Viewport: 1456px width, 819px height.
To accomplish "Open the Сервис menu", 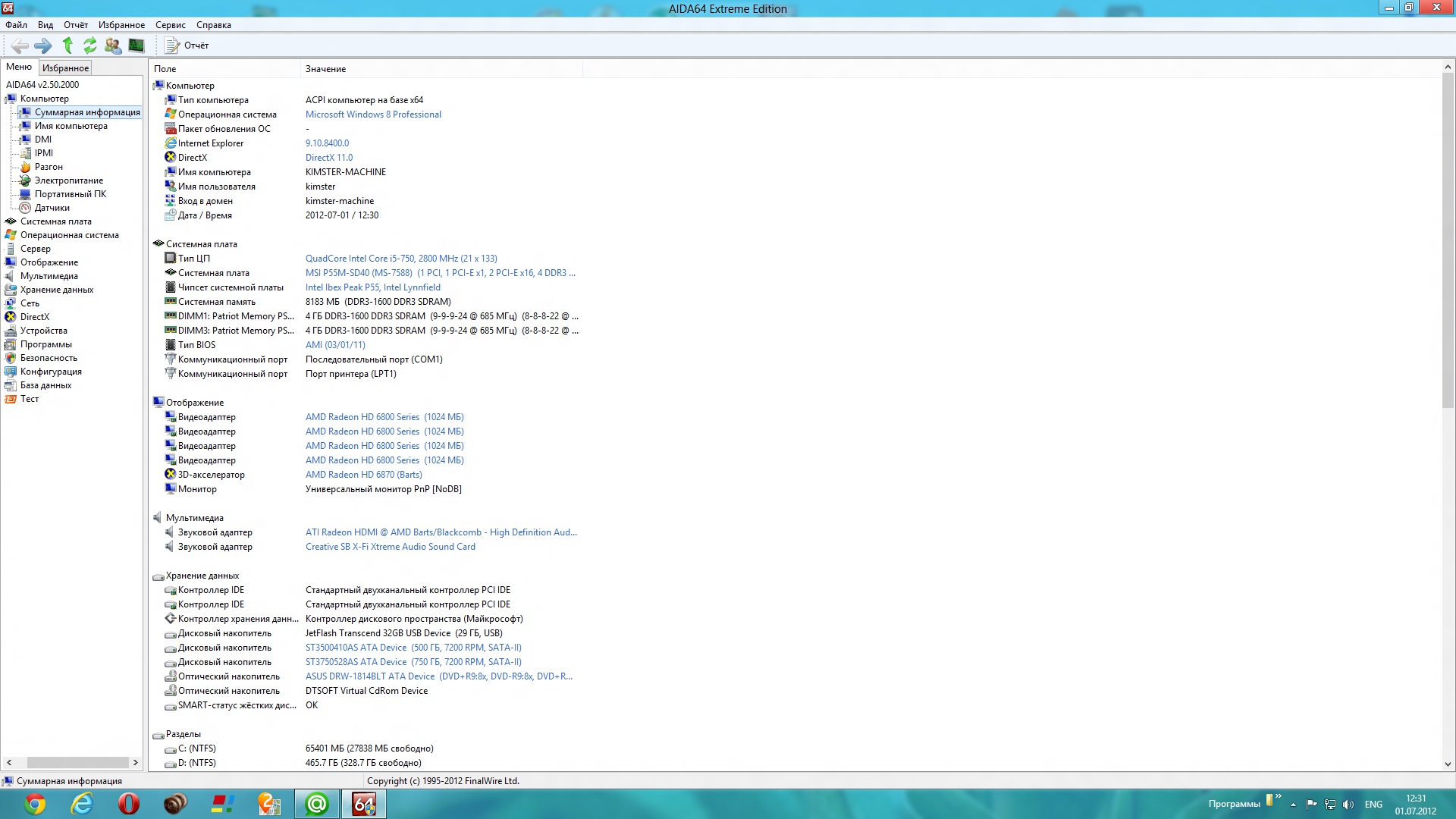I will coord(171,25).
